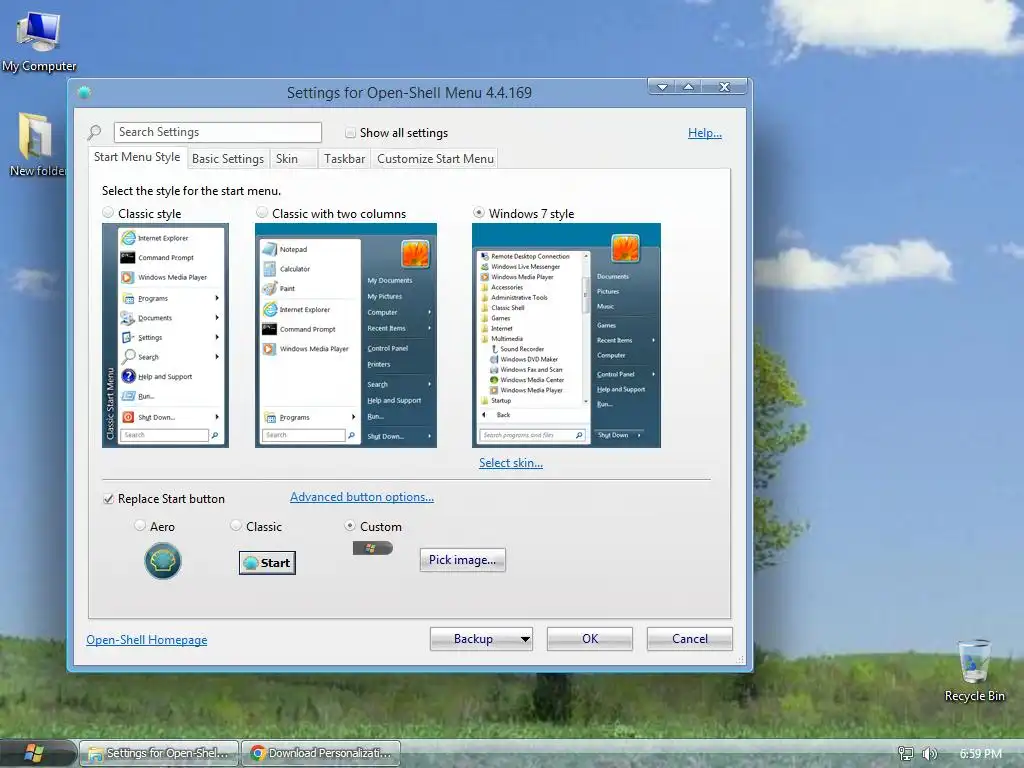Click the Classic Start button preview image
Viewport: 1024px width, 768px height.
[x=267, y=563]
